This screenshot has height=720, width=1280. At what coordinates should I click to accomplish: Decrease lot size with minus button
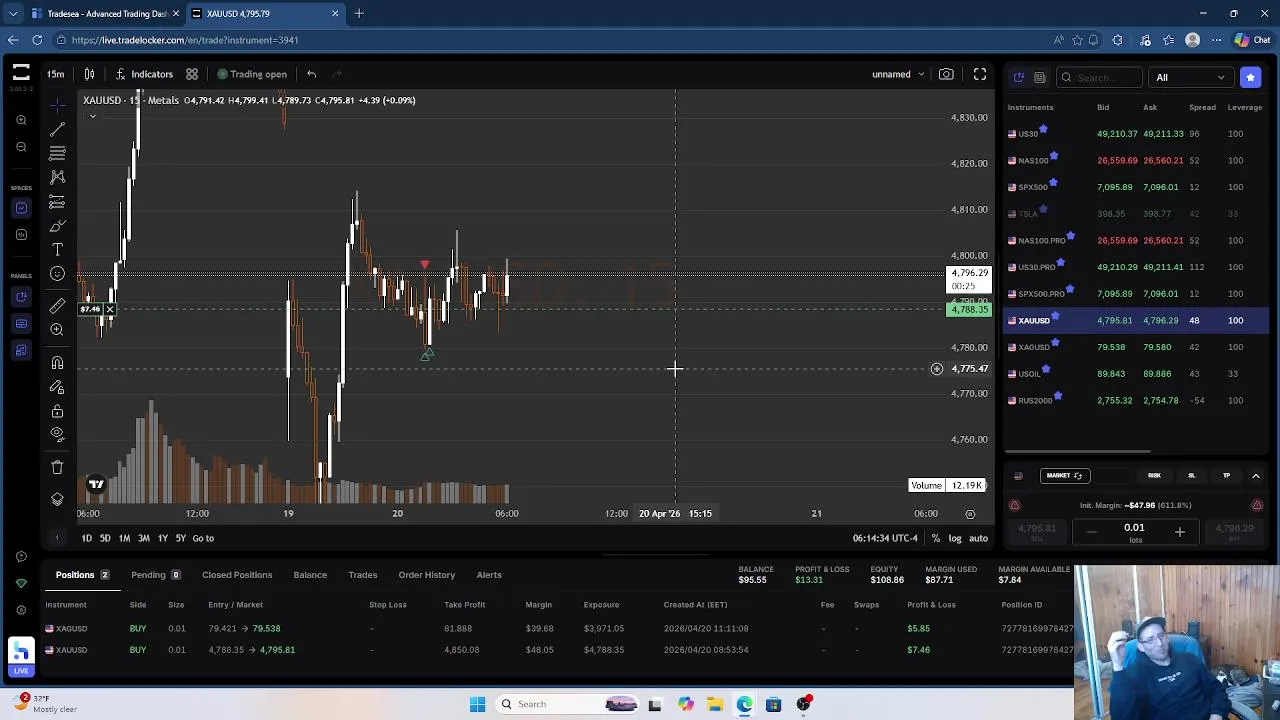(x=1091, y=532)
